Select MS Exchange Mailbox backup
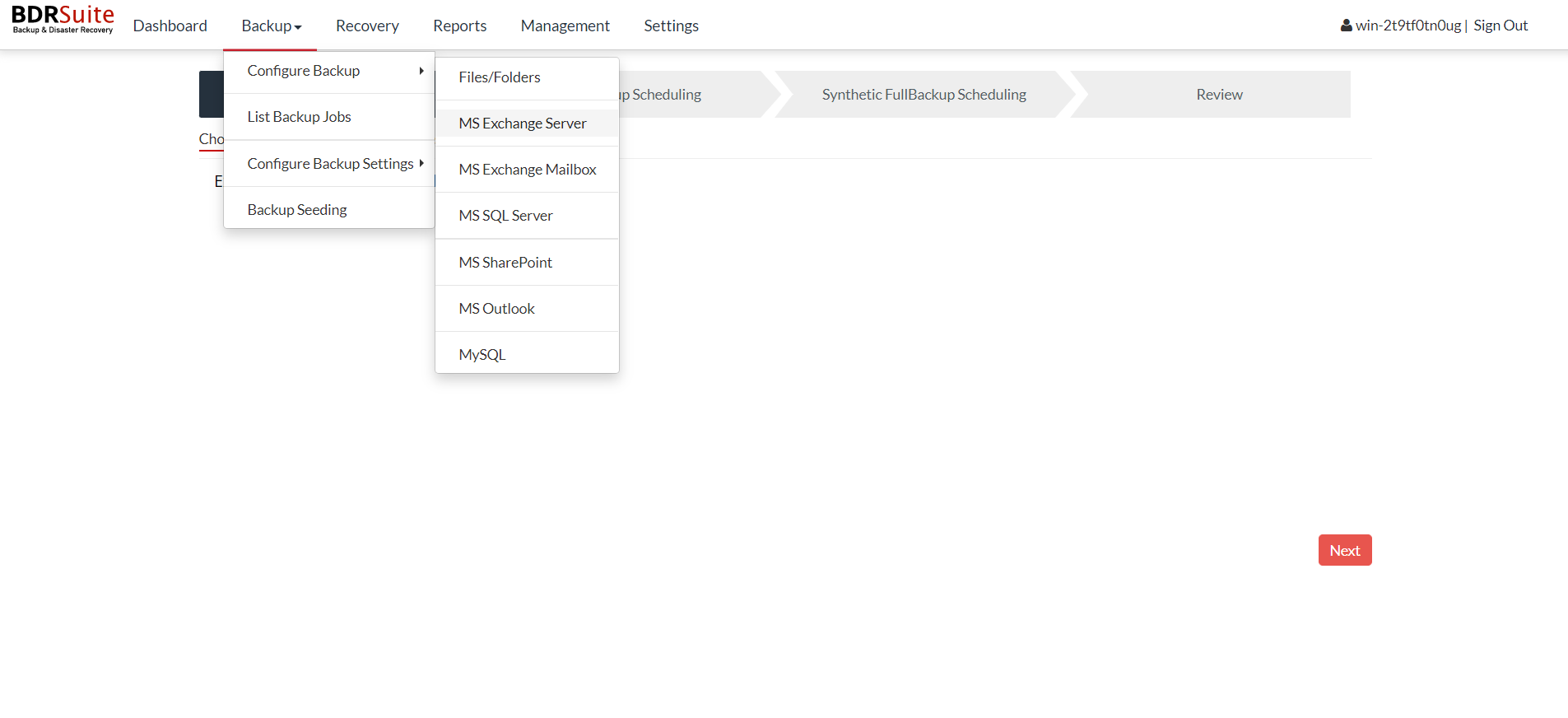Viewport: 1568px width, 718px height. click(x=527, y=170)
